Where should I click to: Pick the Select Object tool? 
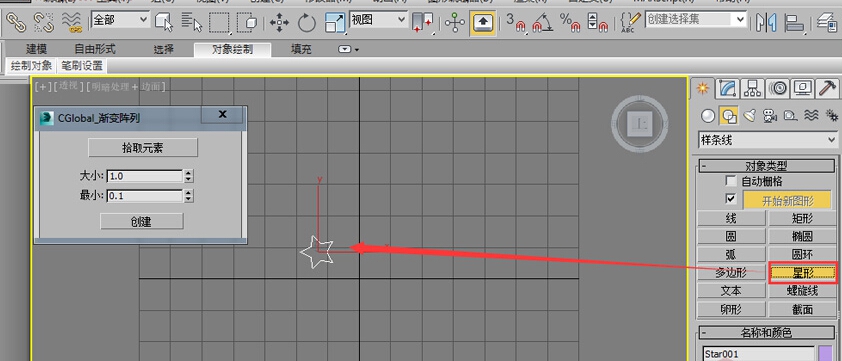pyautogui.click(x=164, y=23)
